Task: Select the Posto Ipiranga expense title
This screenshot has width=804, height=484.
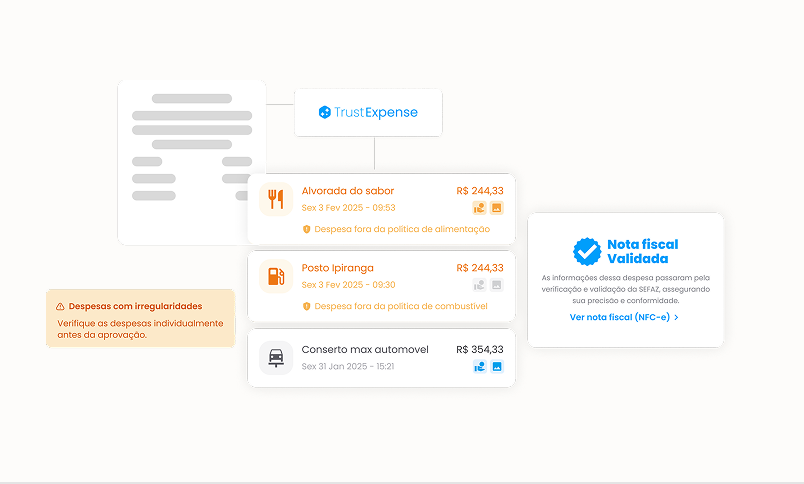Action: tap(338, 268)
